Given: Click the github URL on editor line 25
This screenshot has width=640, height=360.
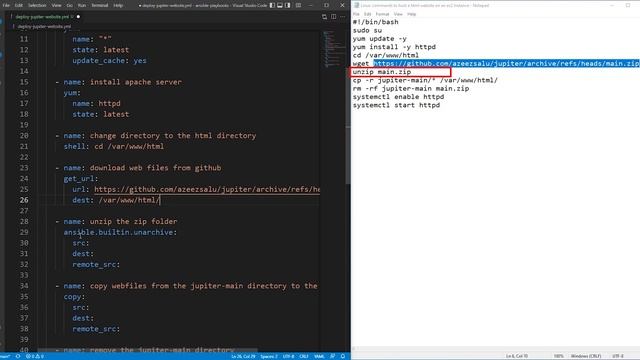Looking at the screenshot, I should pyautogui.click(x=207, y=189).
